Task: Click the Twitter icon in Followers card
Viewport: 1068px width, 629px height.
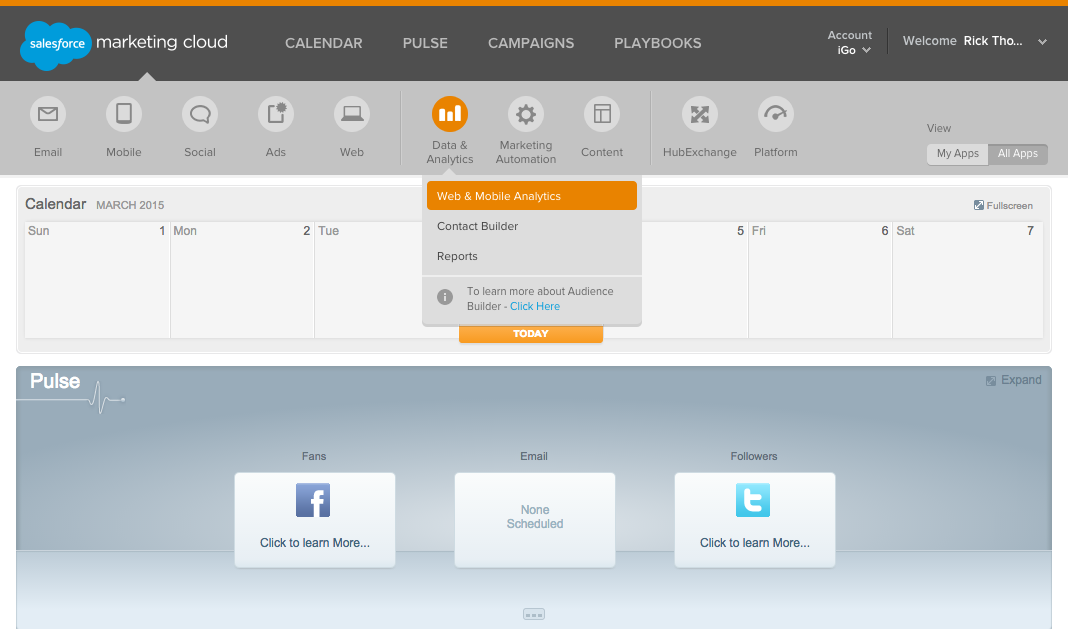Action: pyautogui.click(x=753, y=500)
